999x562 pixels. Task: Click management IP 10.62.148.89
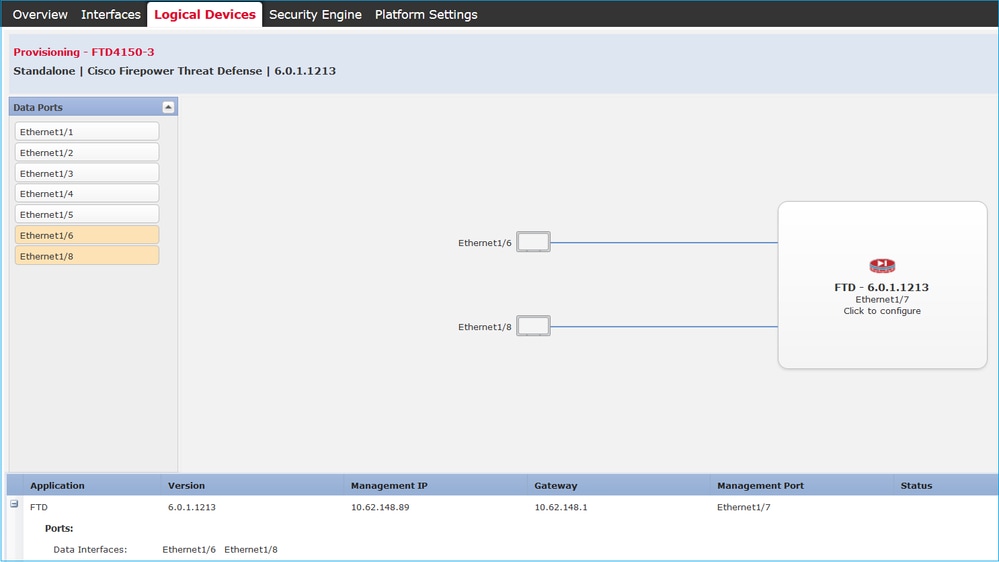(x=380, y=507)
